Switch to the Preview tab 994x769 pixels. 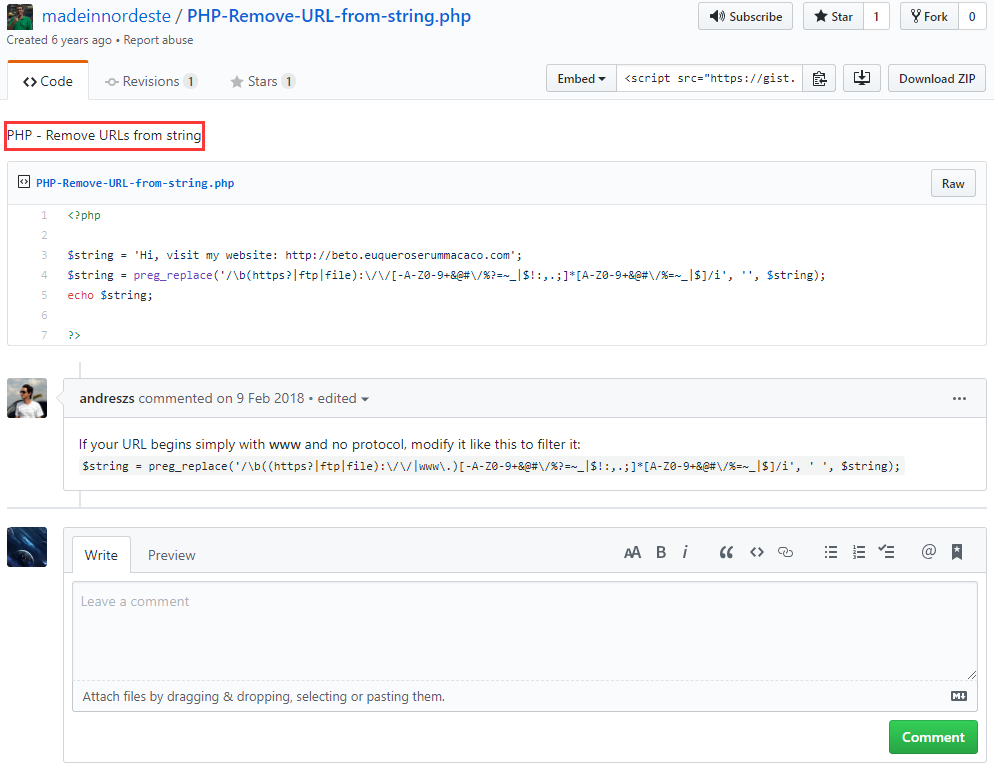click(172, 555)
